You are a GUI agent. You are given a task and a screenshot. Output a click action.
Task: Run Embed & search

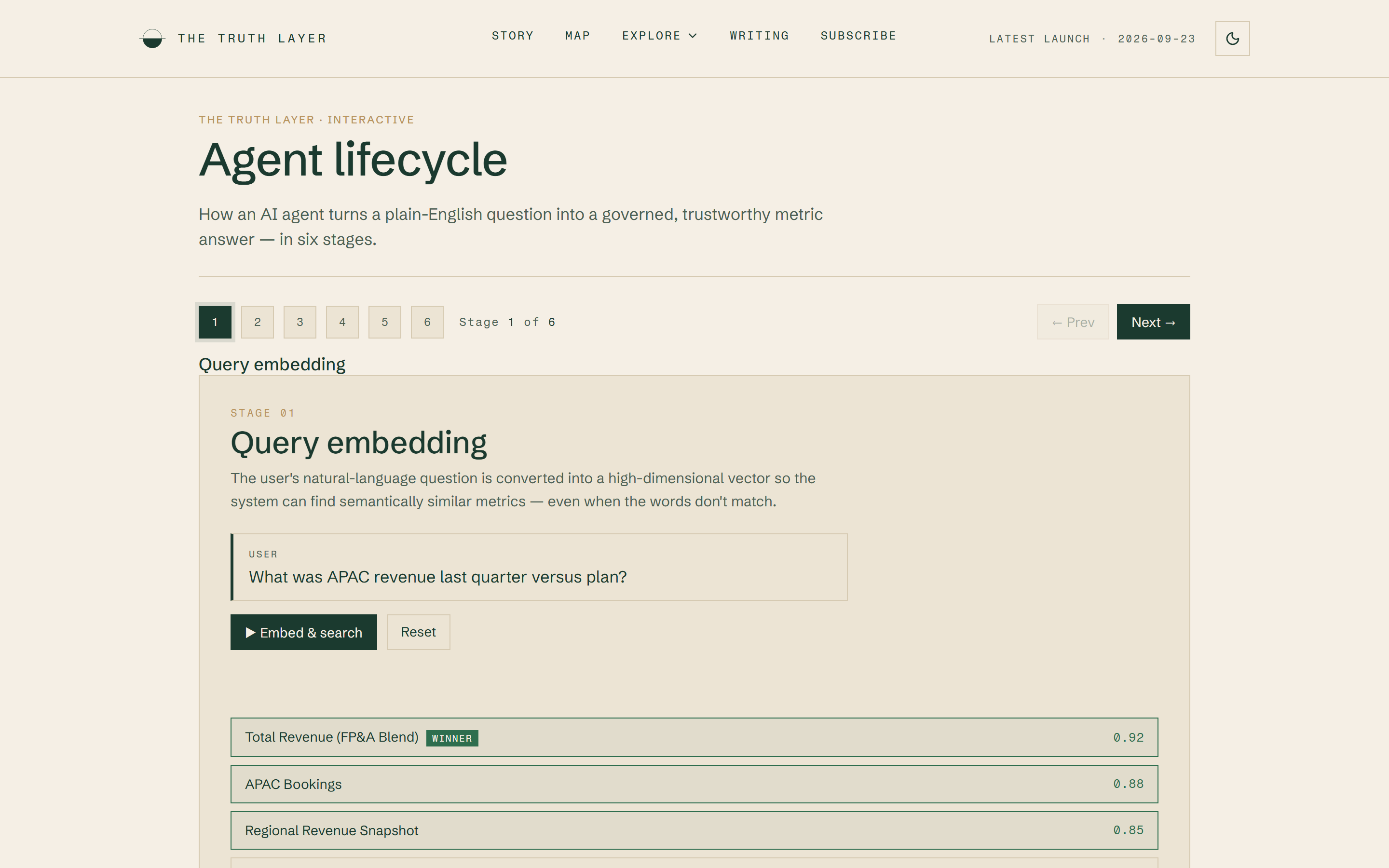click(304, 632)
